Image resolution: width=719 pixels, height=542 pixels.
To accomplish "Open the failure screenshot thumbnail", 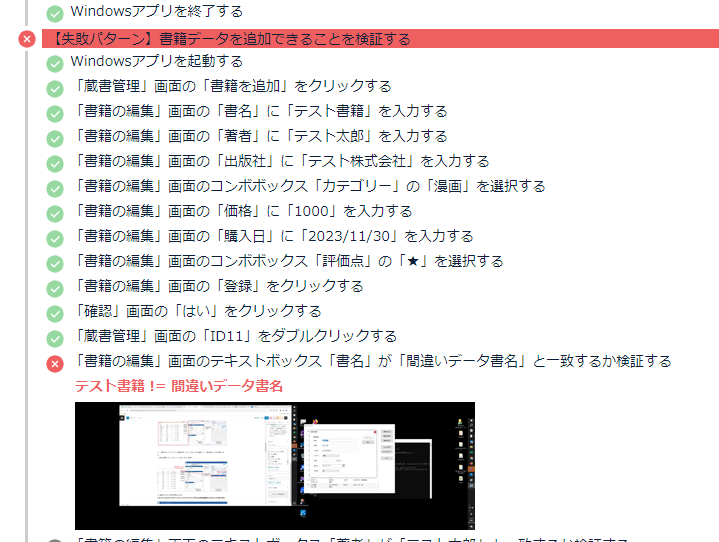I will 274,465.
